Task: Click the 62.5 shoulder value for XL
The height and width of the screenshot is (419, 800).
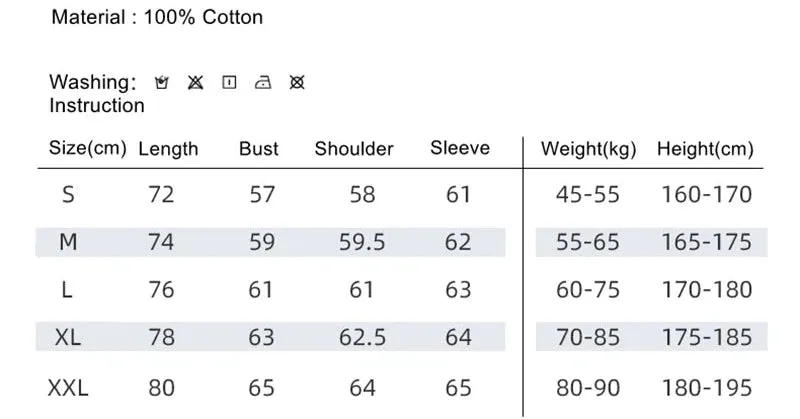Action: coord(362,337)
